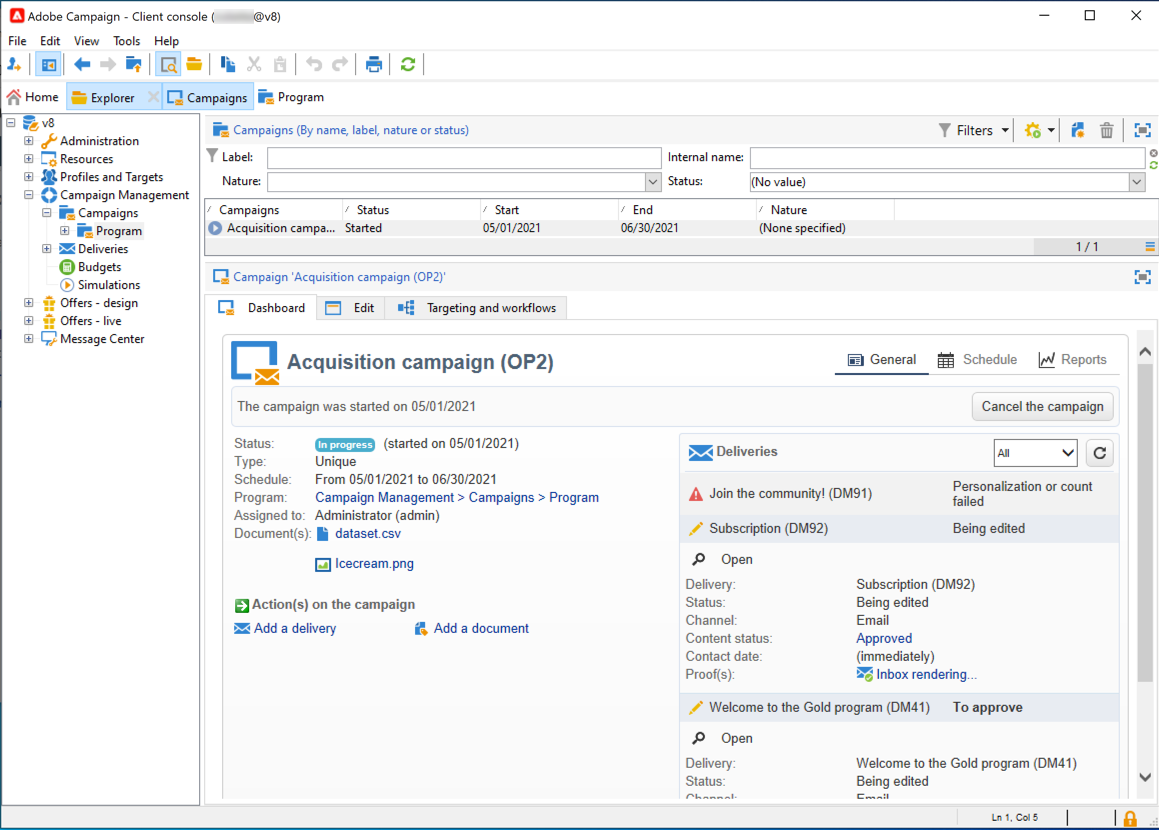This screenshot has height=830, width=1159.
Task: Maximize the campaign detail panel icon
Action: point(1143,277)
